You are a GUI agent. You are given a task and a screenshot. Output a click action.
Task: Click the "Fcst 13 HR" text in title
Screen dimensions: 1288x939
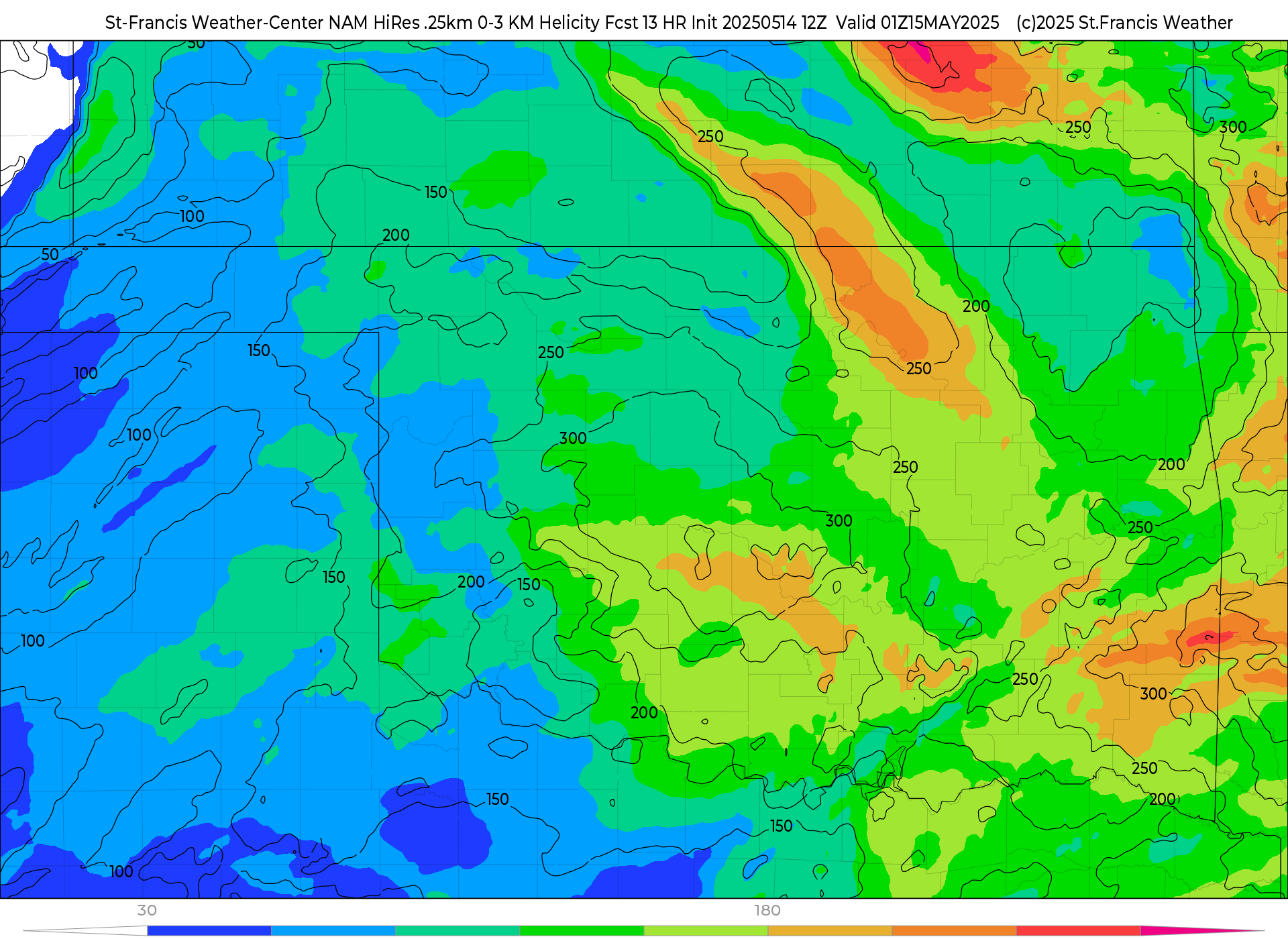[x=645, y=23]
